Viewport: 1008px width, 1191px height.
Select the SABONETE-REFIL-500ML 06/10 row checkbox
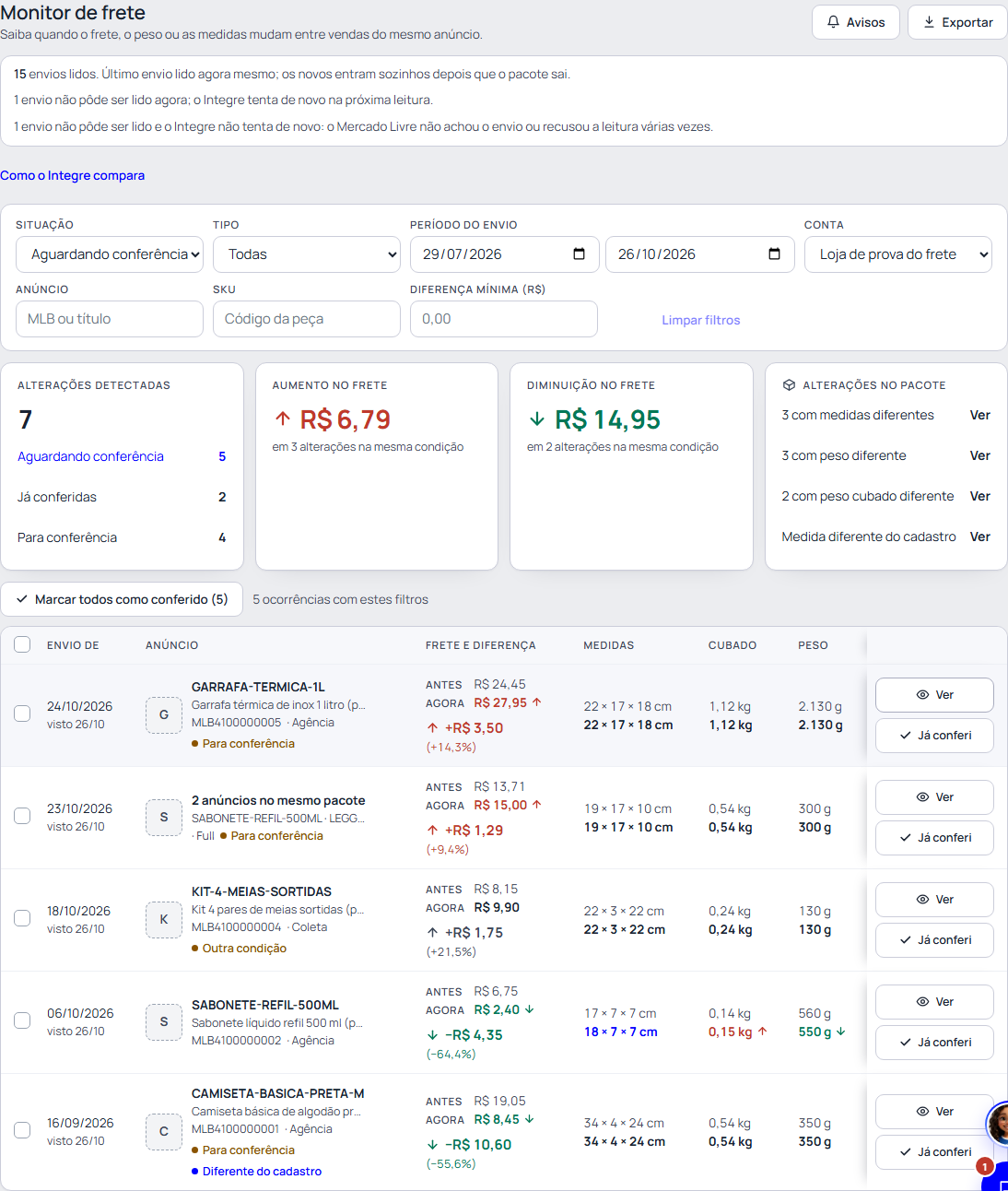coord(22,1020)
